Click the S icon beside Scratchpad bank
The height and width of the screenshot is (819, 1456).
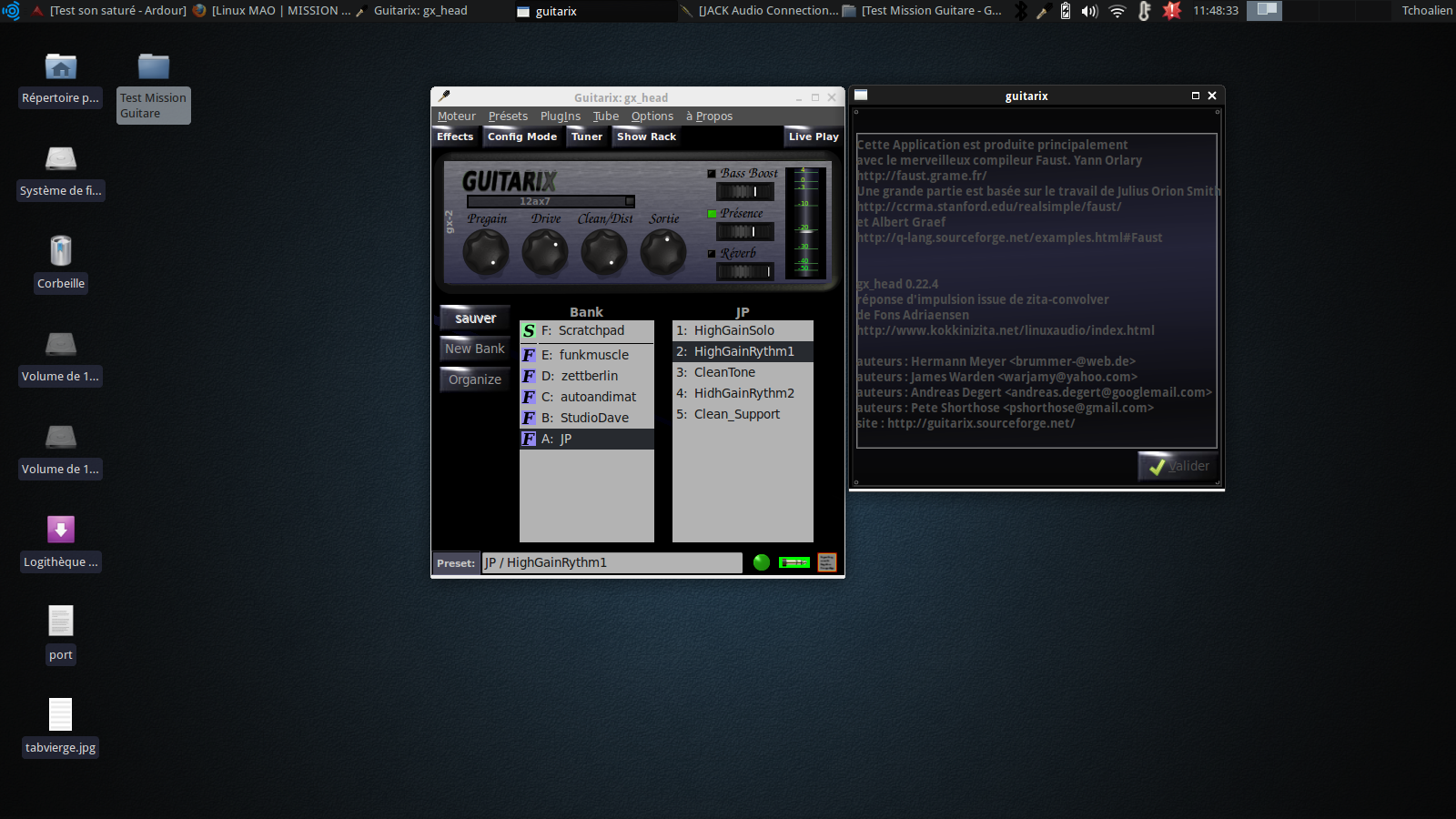pyautogui.click(x=529, y=330)
